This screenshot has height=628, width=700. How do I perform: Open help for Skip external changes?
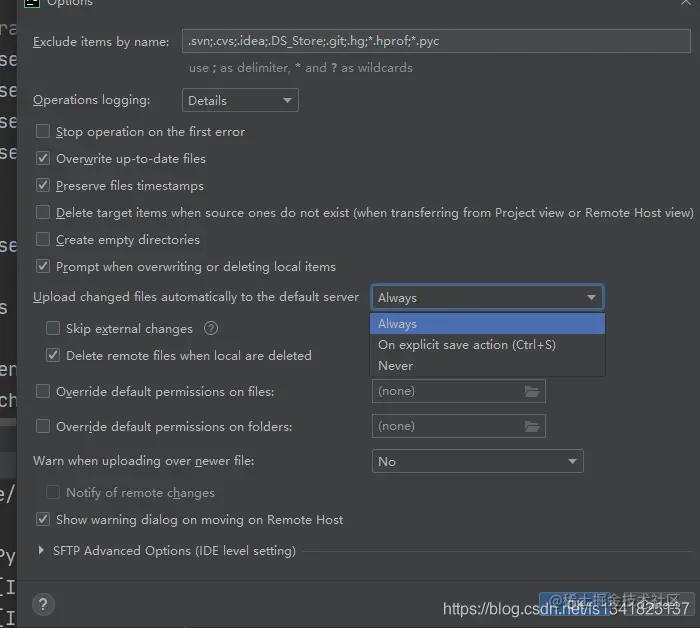pyautogui.click(x=211, y=329)
